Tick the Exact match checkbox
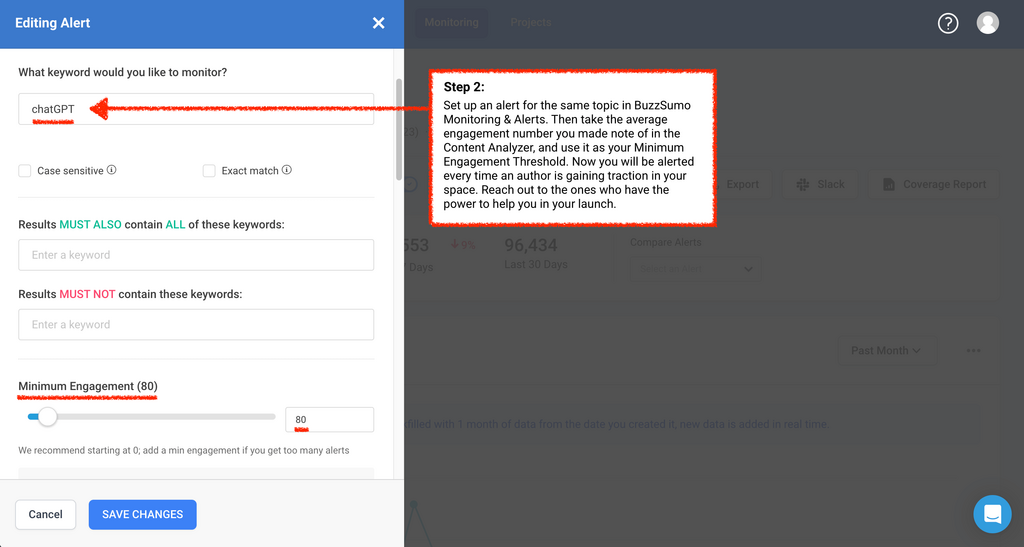Screen dimensions: 1024x547 click(x=209, y=171)
